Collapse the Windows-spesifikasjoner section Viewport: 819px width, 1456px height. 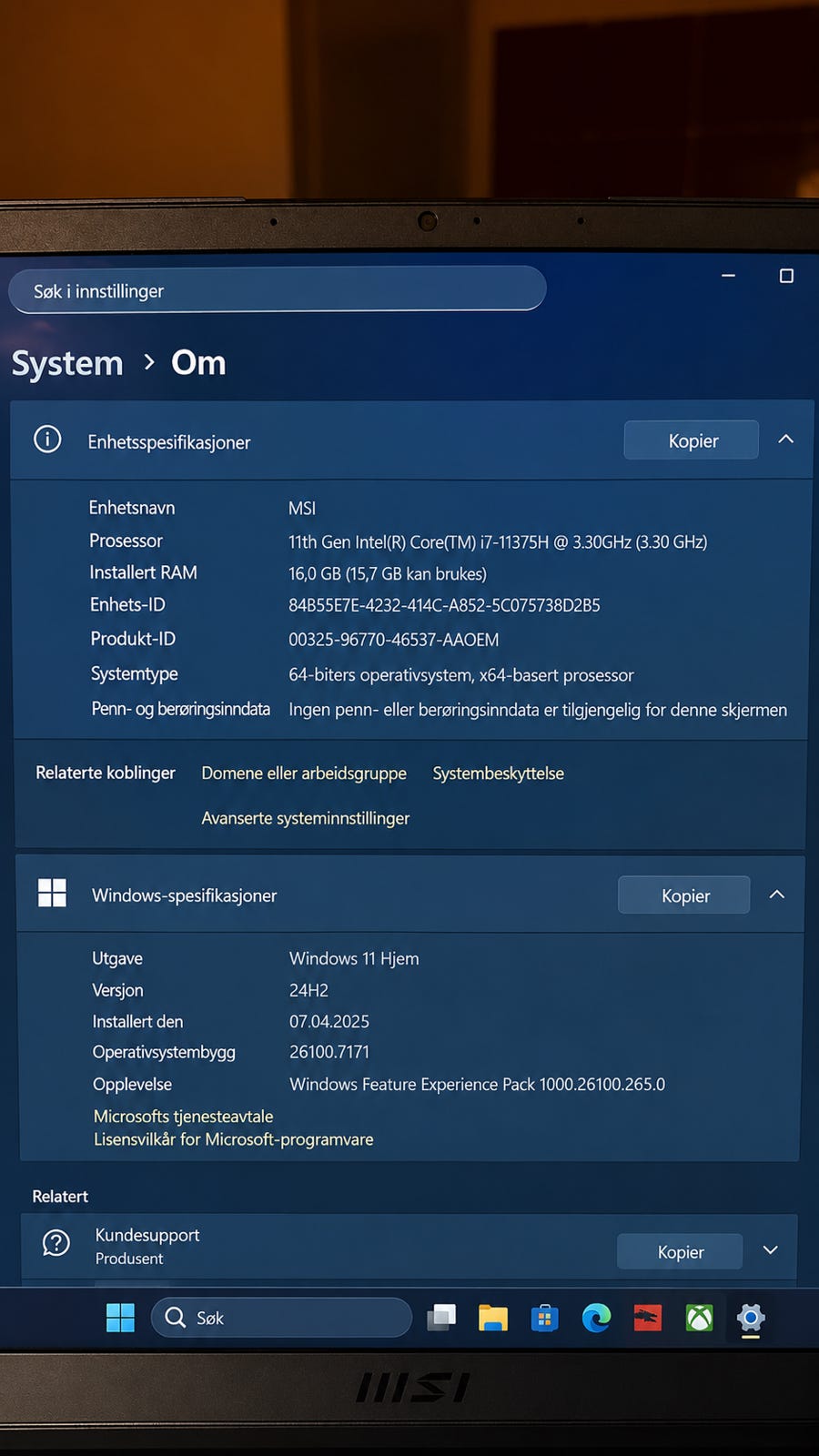[x=777, y=895]
